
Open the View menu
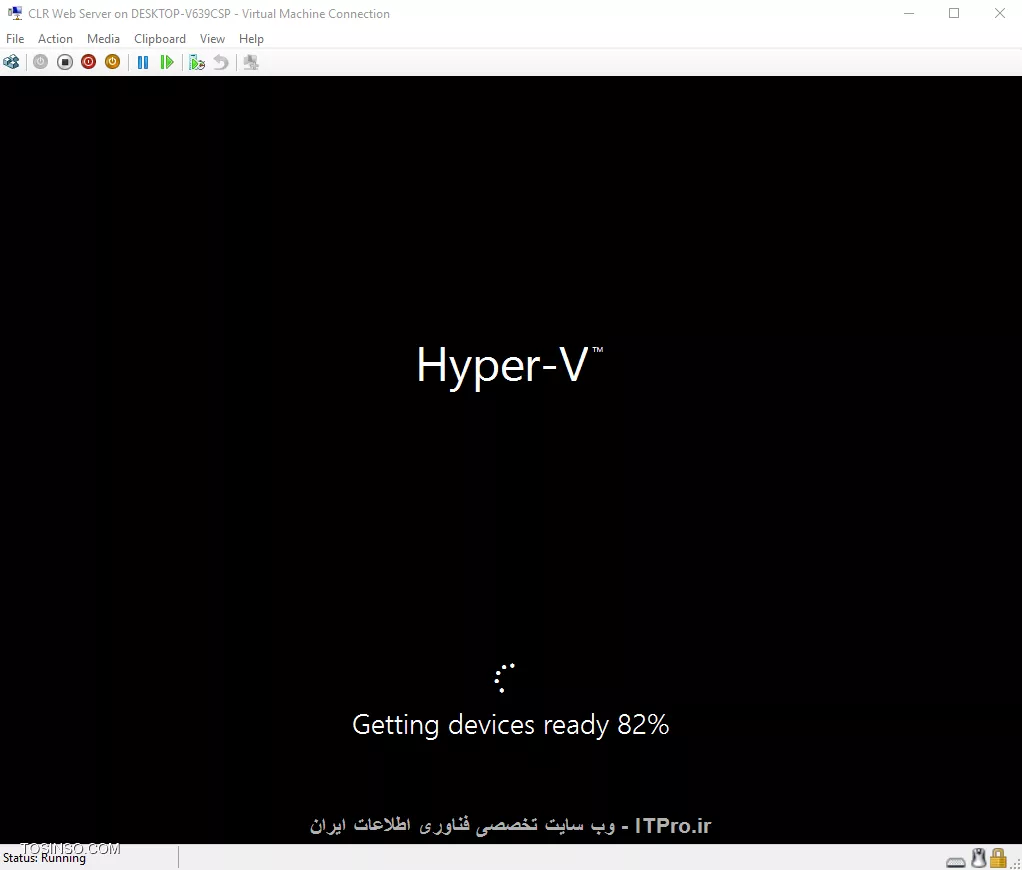point(212,38)
